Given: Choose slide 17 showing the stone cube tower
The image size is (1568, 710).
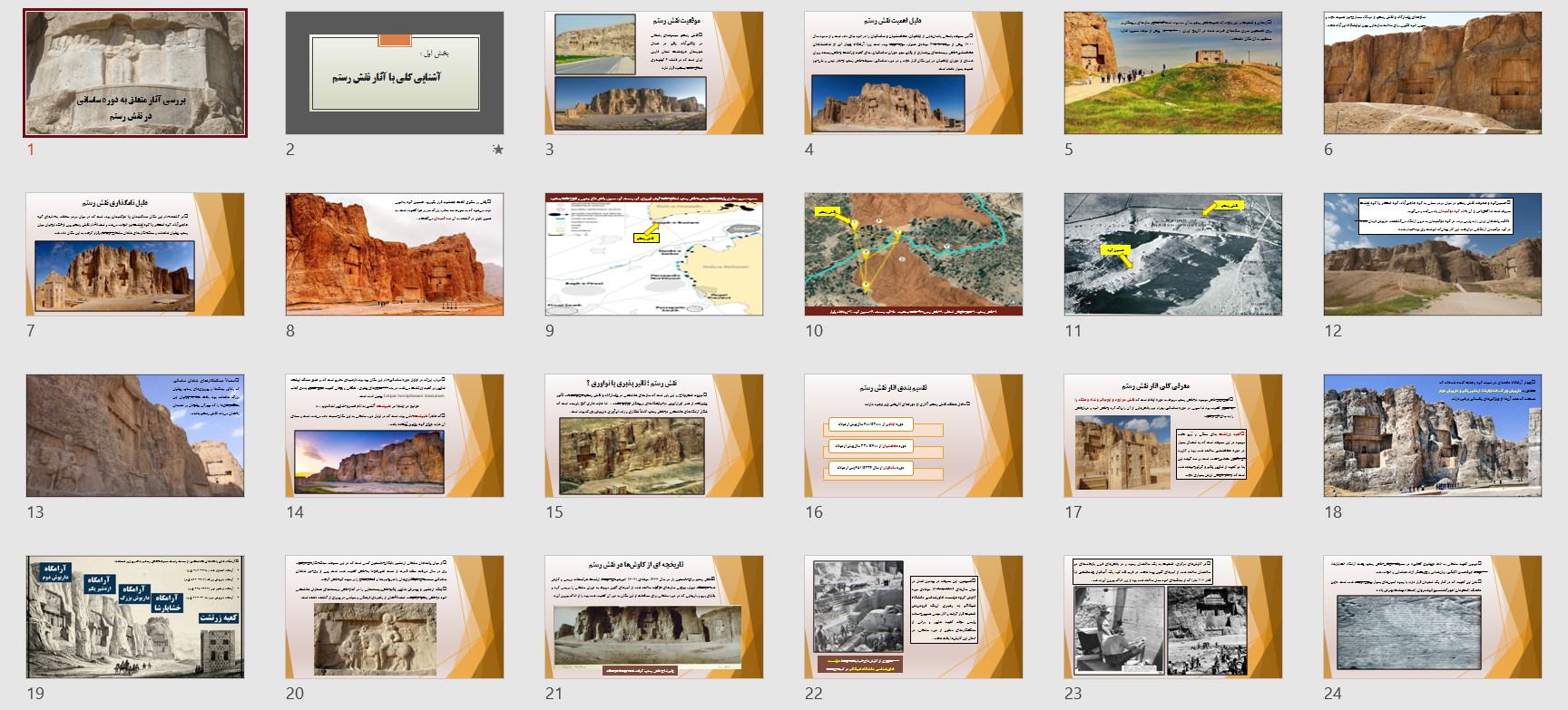Looking at the screenshot, I should click(x=1172, y=435).
